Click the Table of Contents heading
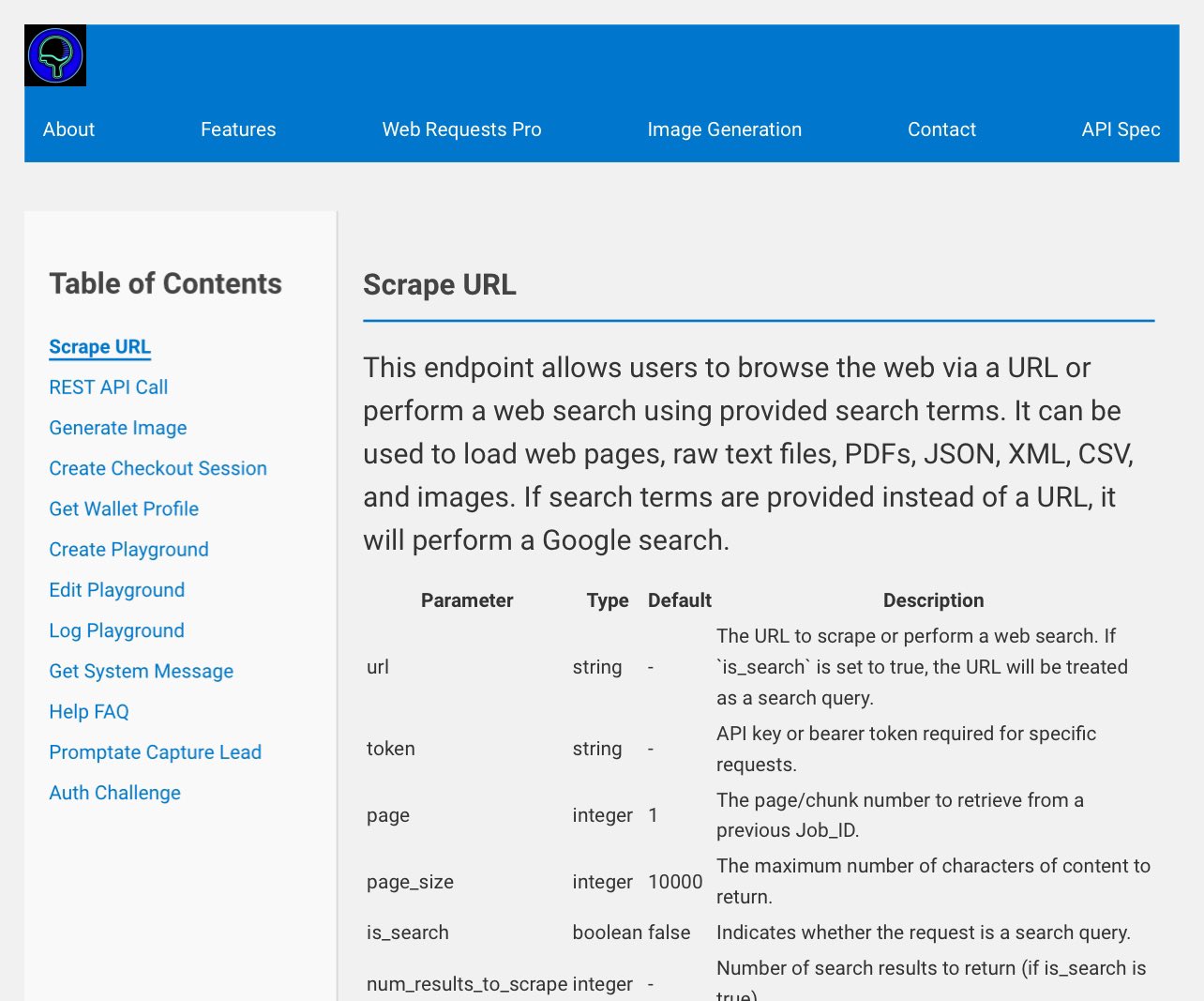The image size is (1204, 1001). (x=166, y=283)
